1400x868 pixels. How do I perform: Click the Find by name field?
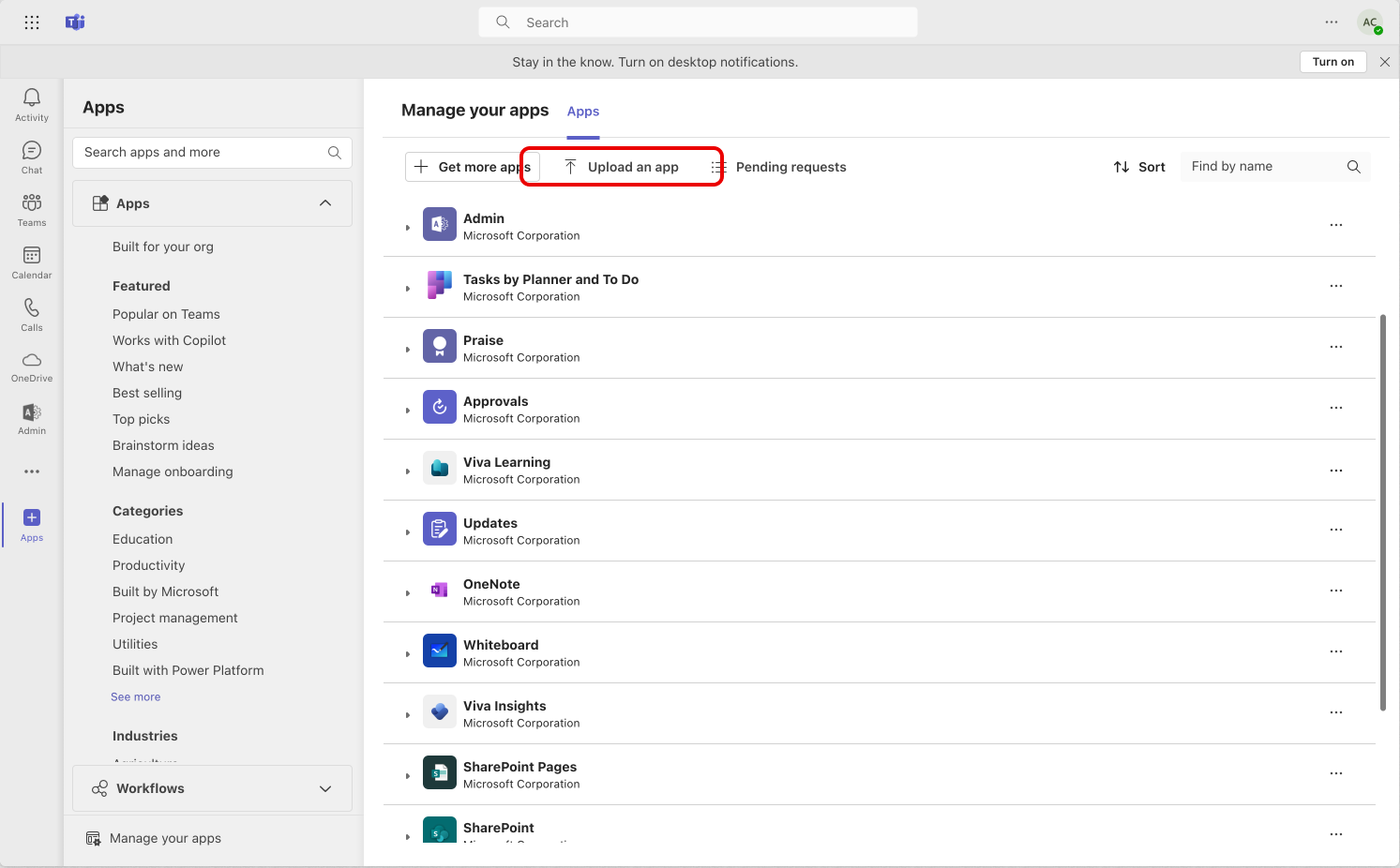point(1275,167)
